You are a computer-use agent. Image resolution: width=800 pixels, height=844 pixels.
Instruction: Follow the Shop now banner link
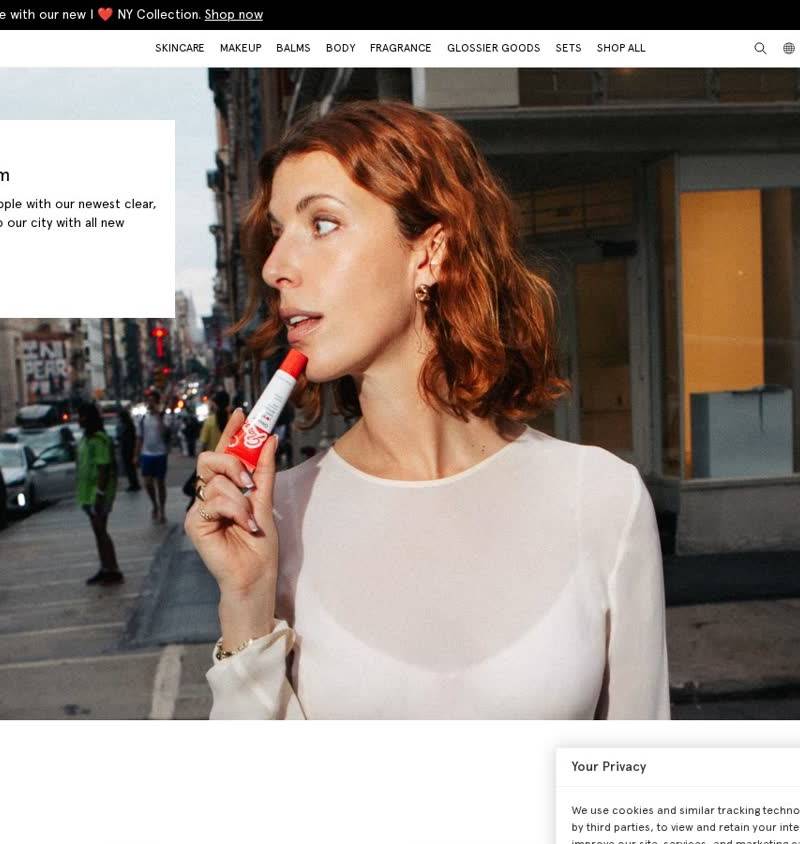pyautogui.click(x=234, y=15)
